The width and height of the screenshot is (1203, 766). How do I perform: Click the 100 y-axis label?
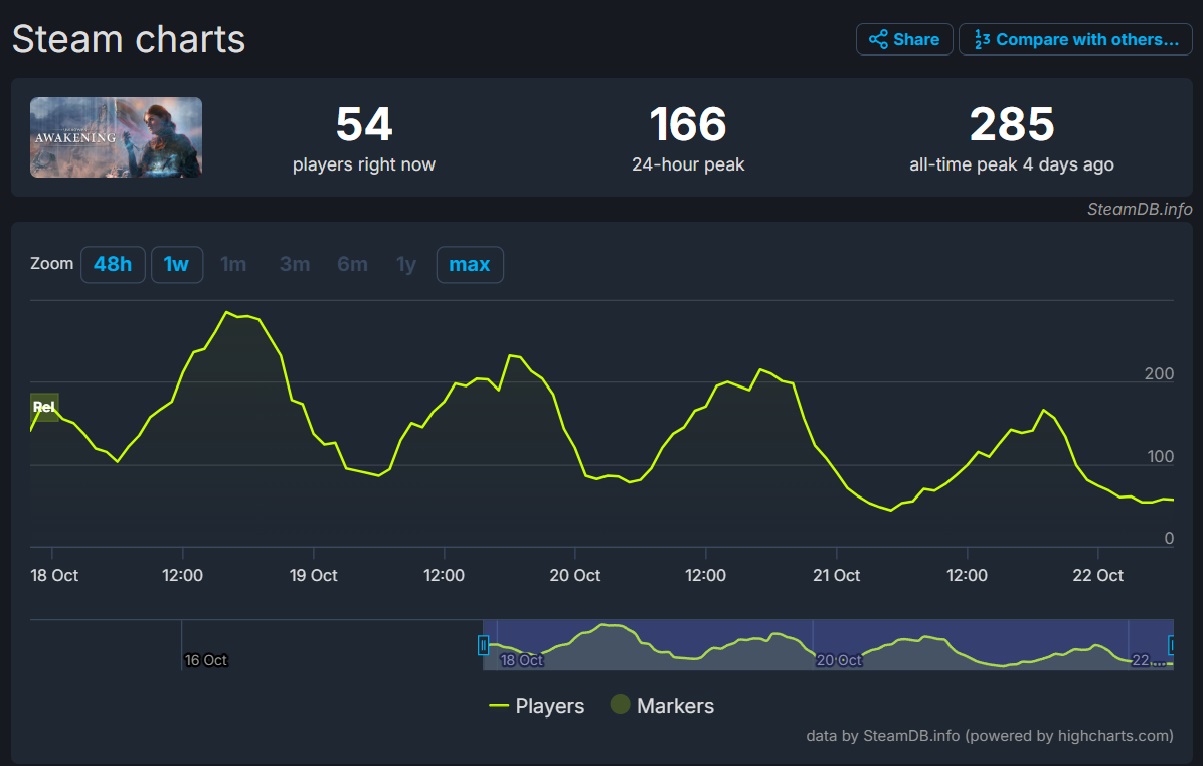pos(1159,457)
